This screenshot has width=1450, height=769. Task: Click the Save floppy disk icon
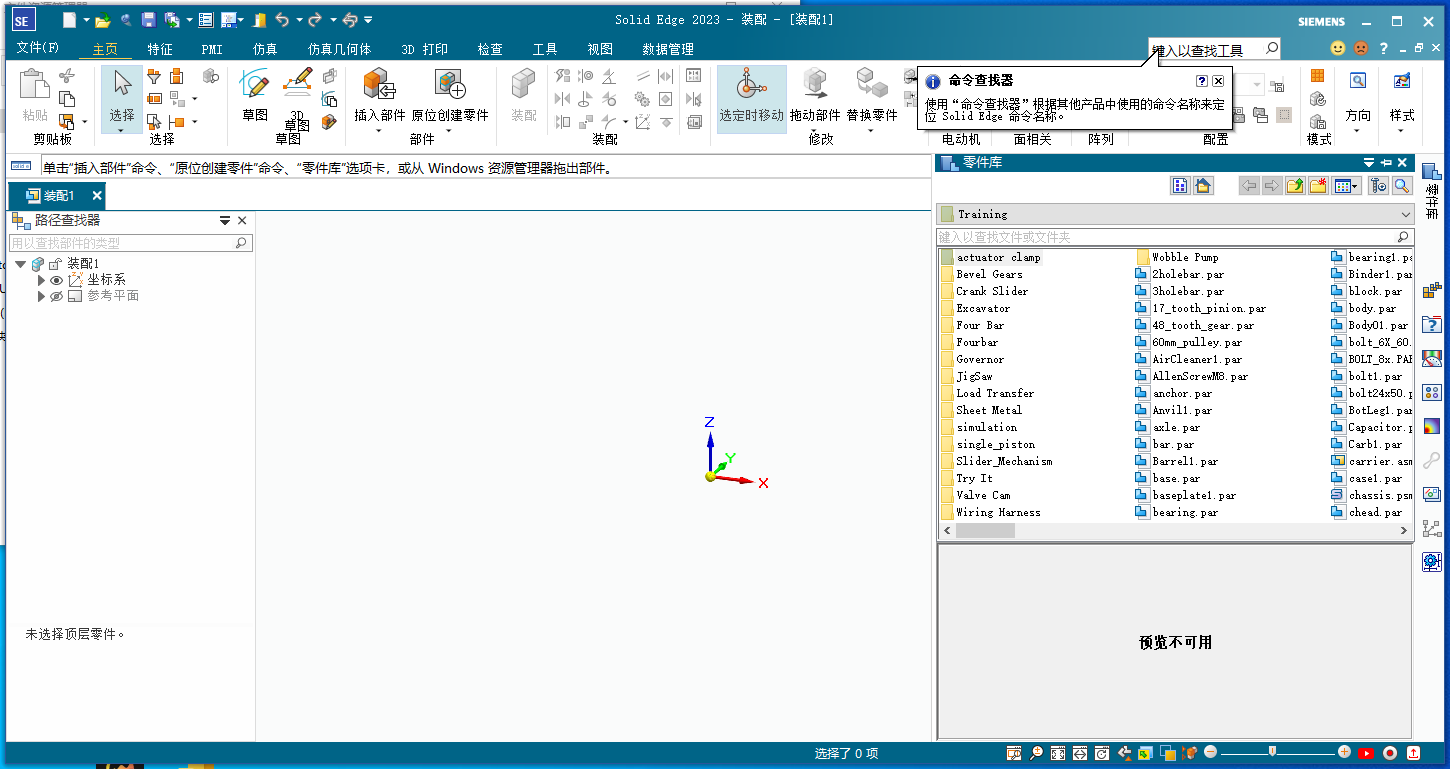pos(148,20)
